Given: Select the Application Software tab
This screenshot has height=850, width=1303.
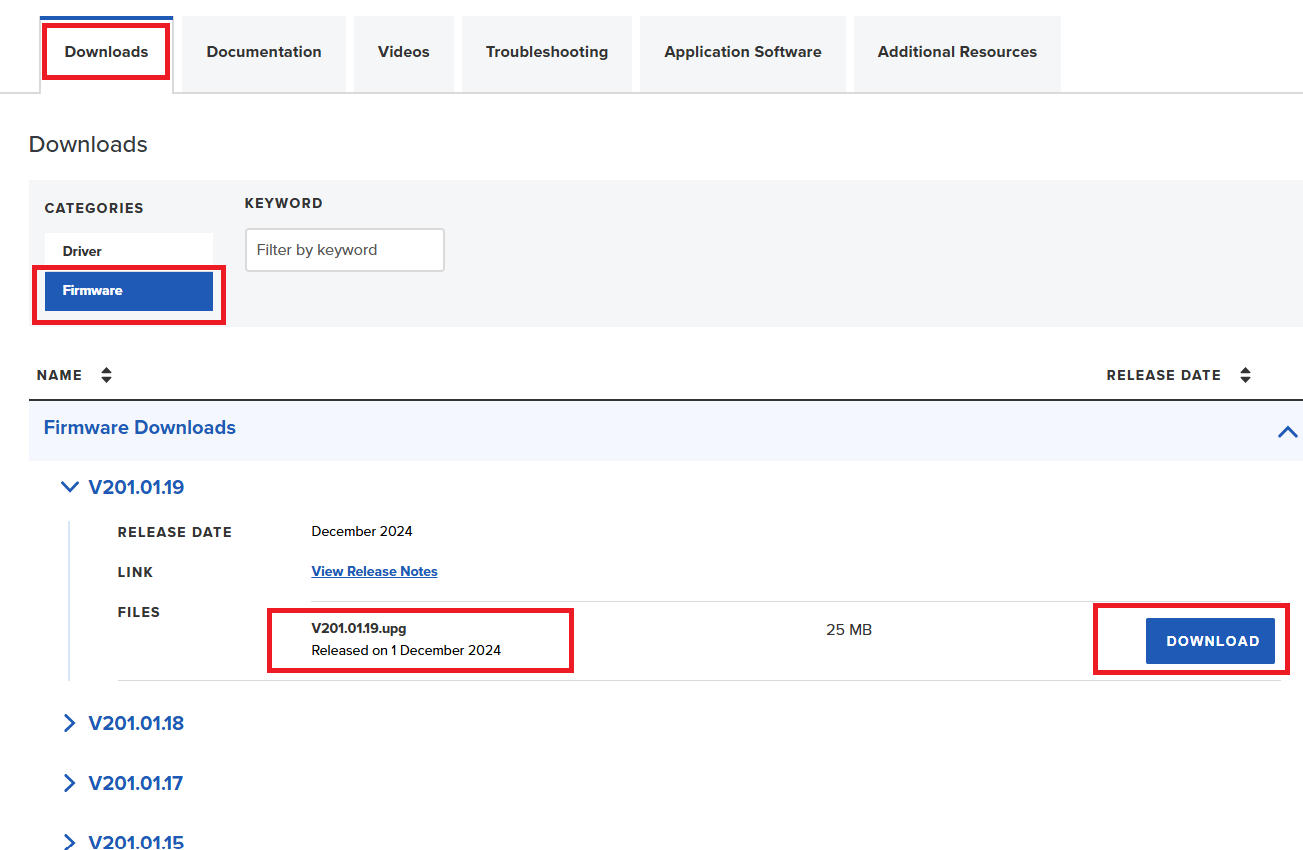Looking at the screenshot, I should click(743, 52).
